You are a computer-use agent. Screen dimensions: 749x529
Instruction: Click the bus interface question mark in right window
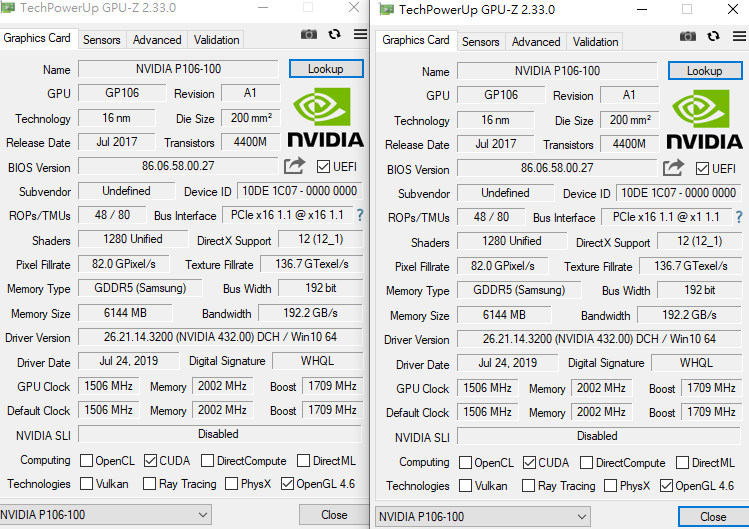pyautogui.click(x=739, y=217)
